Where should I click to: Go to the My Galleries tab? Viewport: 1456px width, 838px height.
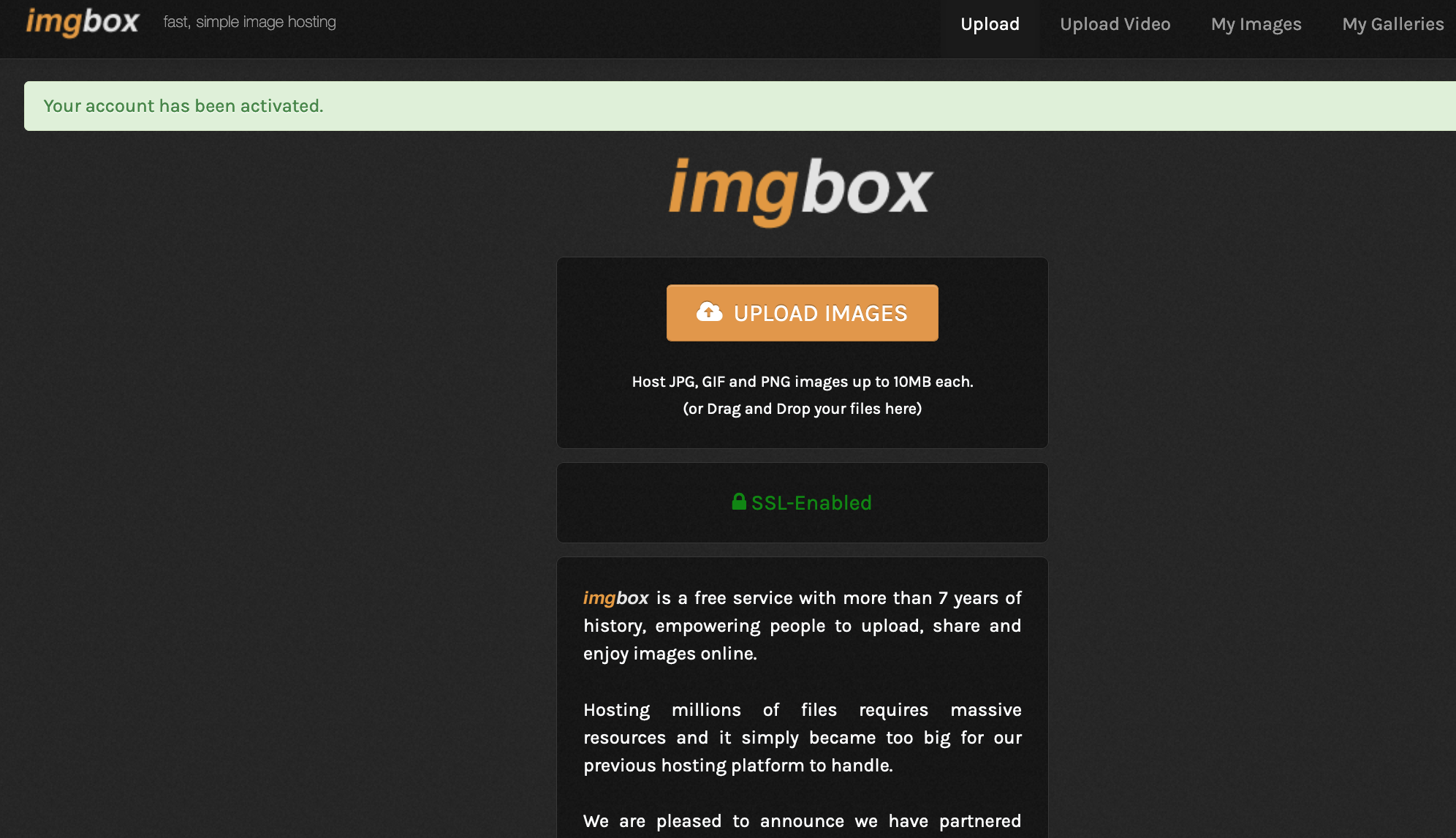(1393, 24)
